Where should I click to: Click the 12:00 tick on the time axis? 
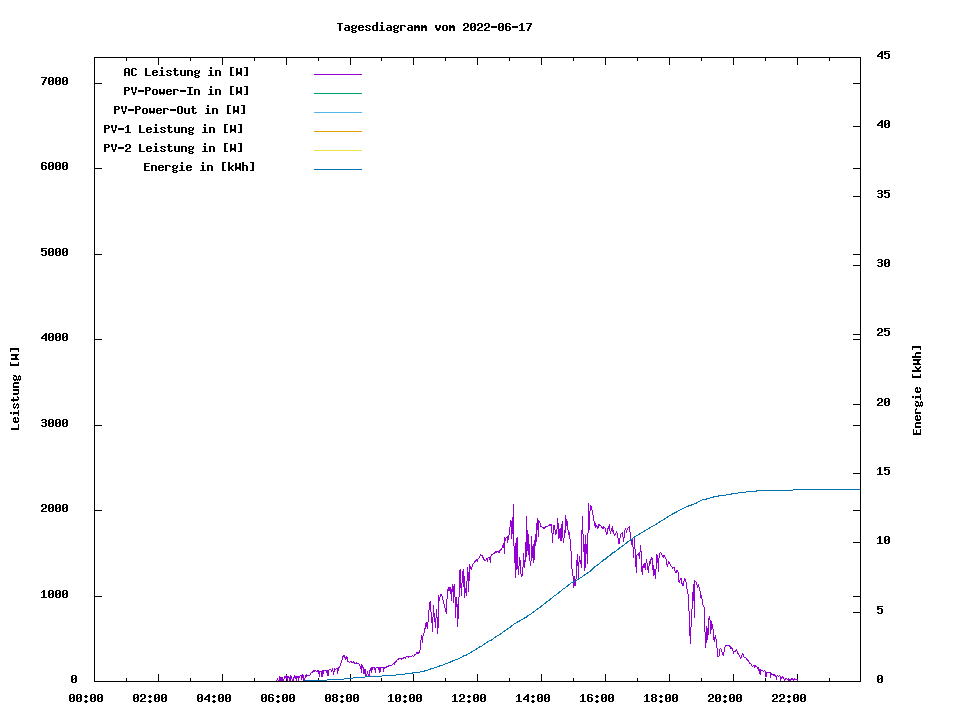(469, 698)
